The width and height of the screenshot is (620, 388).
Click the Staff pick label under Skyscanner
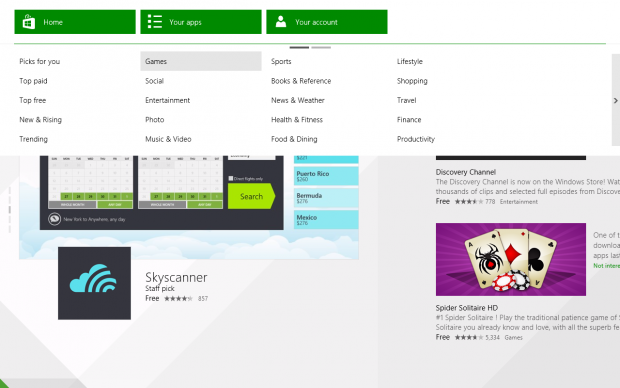160,288
